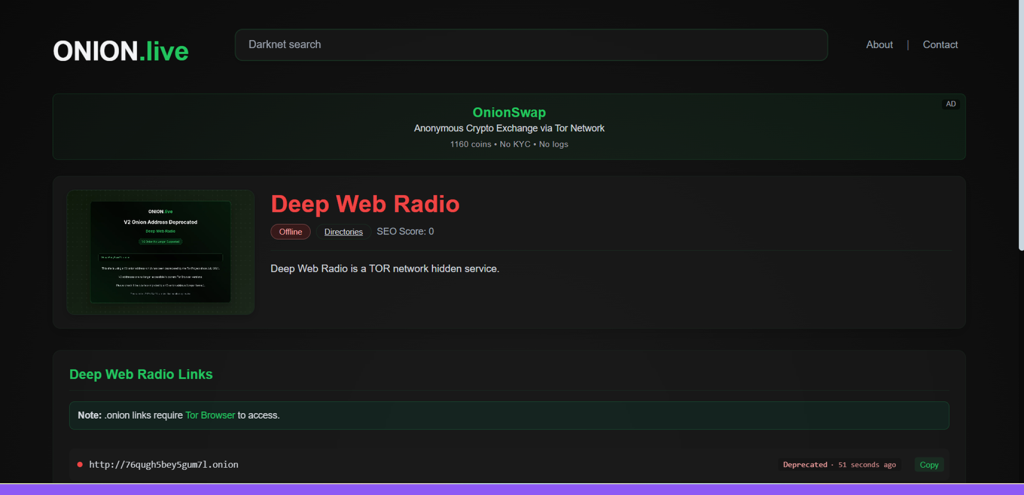Open the OnionSwap ad title link
Screen dimensions: 1024x495
[509, 112]
